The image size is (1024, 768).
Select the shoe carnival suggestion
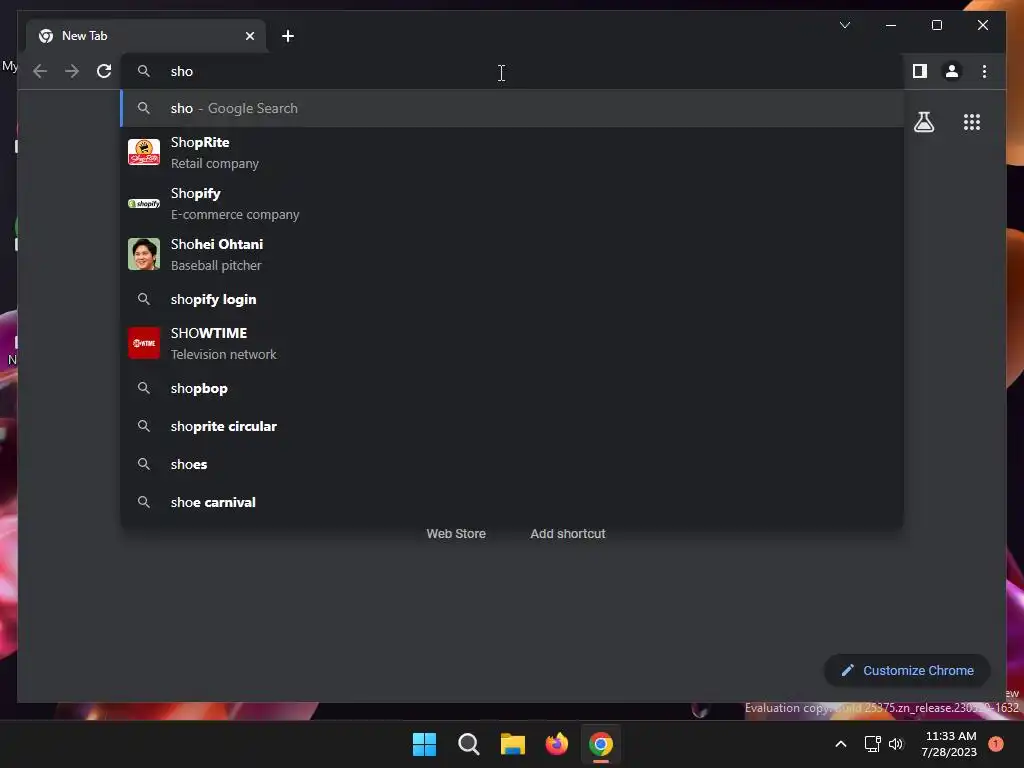512,502
